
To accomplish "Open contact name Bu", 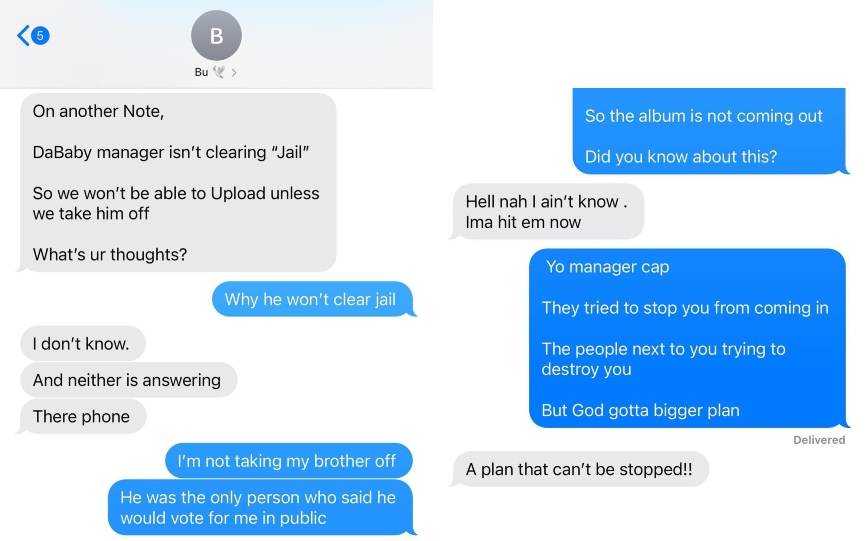I will (201, 72).
